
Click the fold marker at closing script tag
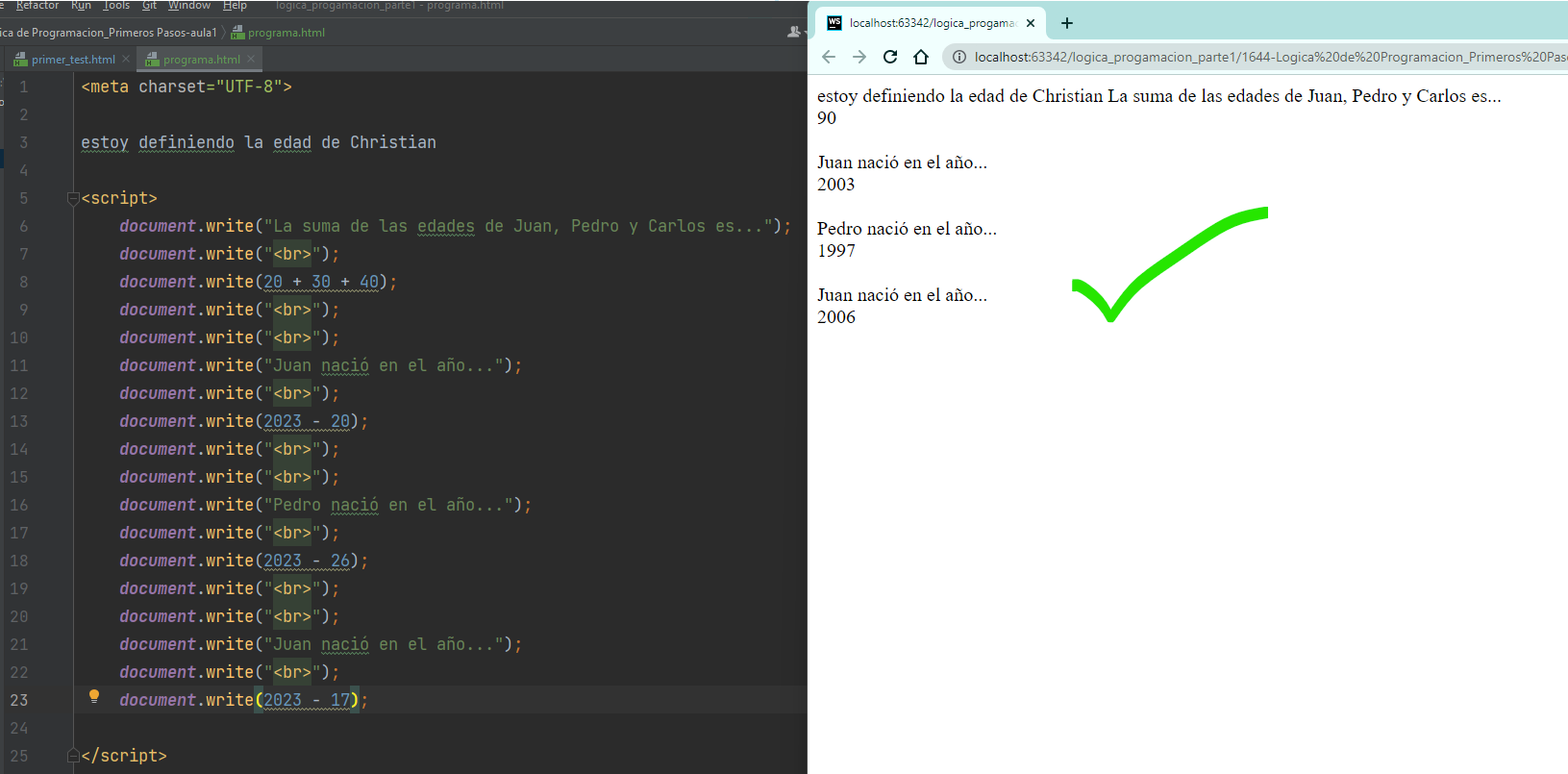pos(73,756)
